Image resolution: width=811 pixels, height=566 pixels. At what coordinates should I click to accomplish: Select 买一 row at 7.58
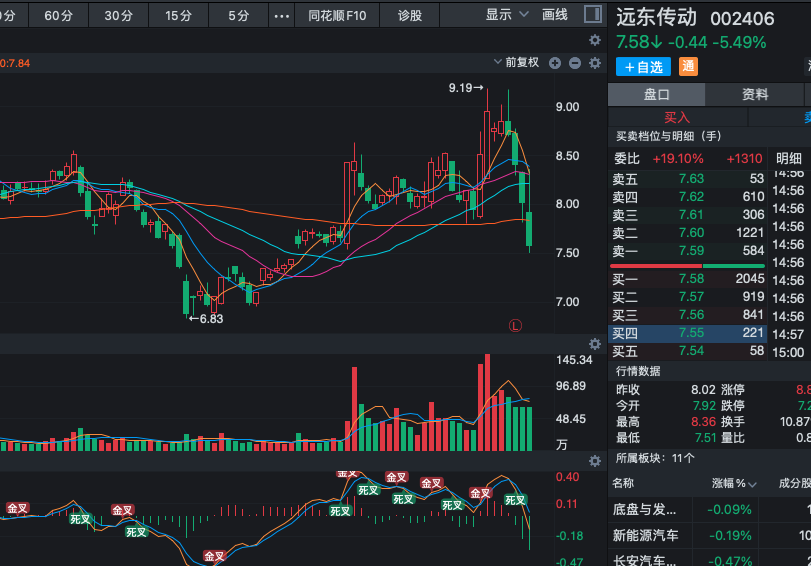click(x=688, y=279)
